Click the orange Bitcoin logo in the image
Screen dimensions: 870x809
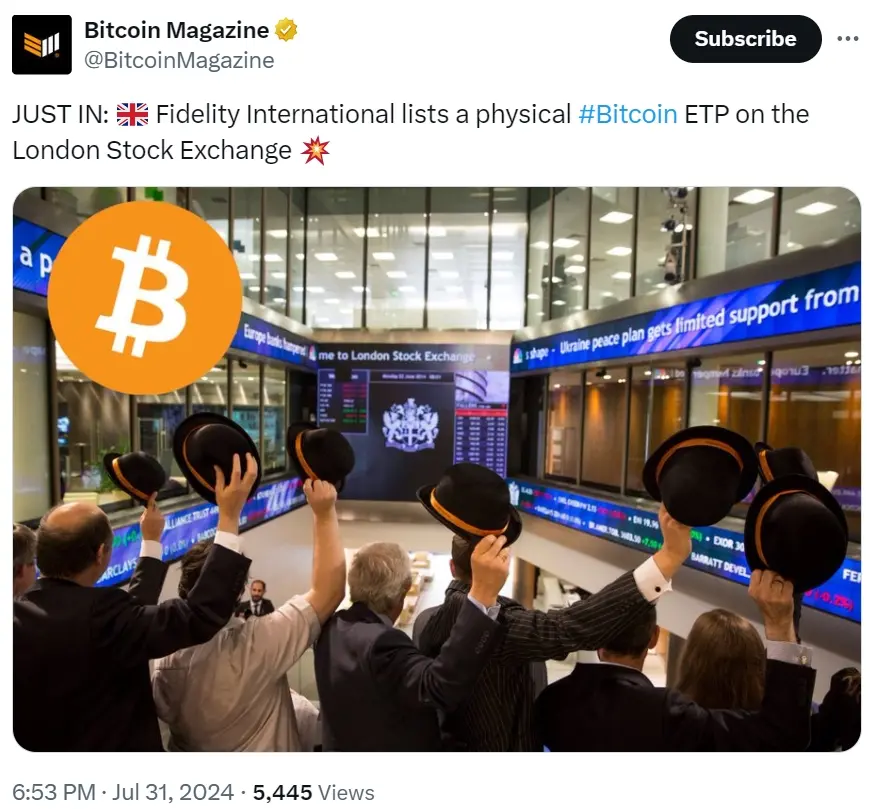144,297
